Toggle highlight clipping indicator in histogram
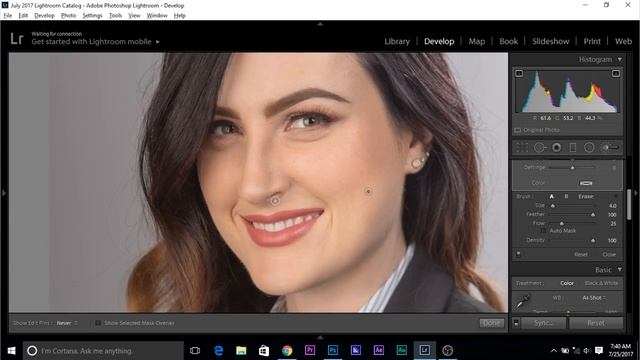The height and width of the screenshot is (360, 640). click(616, 73)
